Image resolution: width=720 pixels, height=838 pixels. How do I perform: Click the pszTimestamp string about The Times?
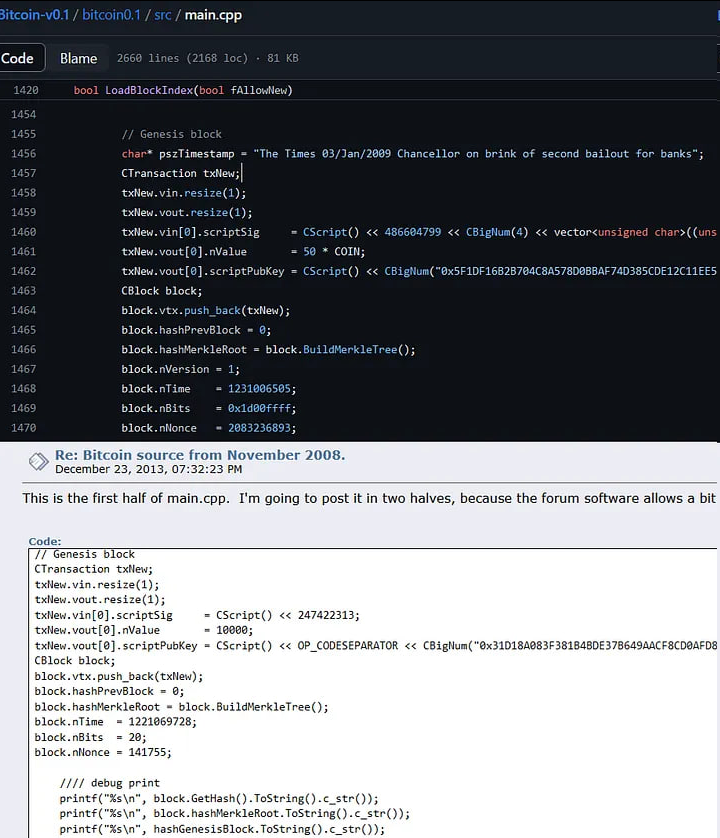(476, 154)
